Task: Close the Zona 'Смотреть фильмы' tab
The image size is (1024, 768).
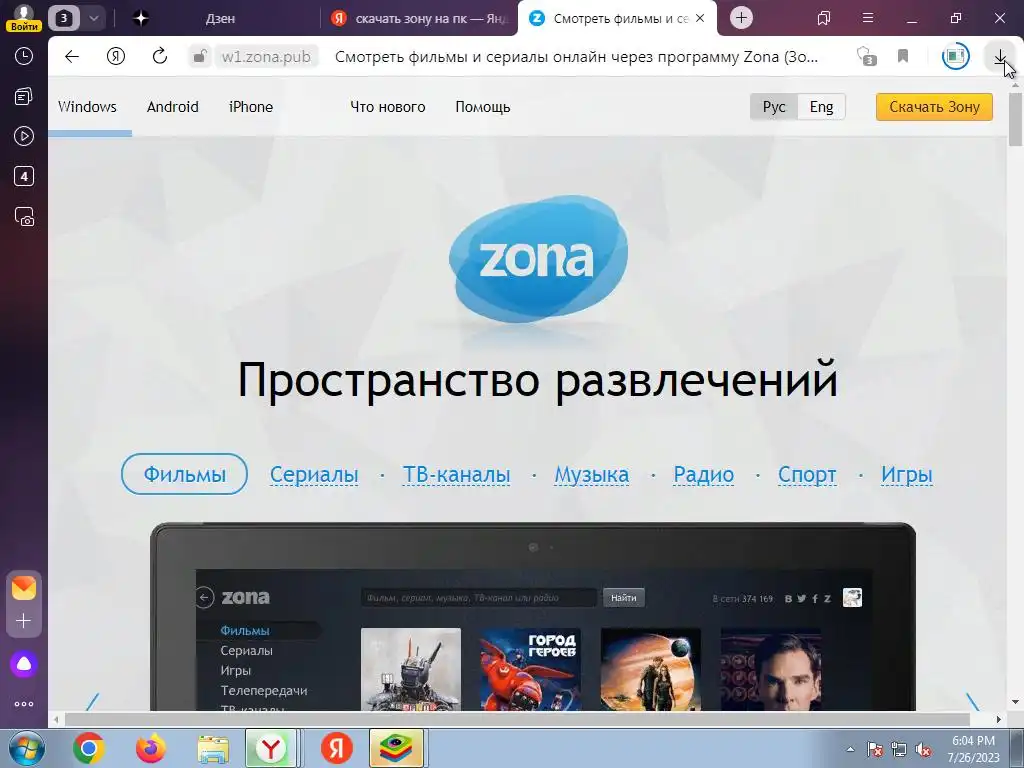Action: pyautogui.click(x=700, y=18)
